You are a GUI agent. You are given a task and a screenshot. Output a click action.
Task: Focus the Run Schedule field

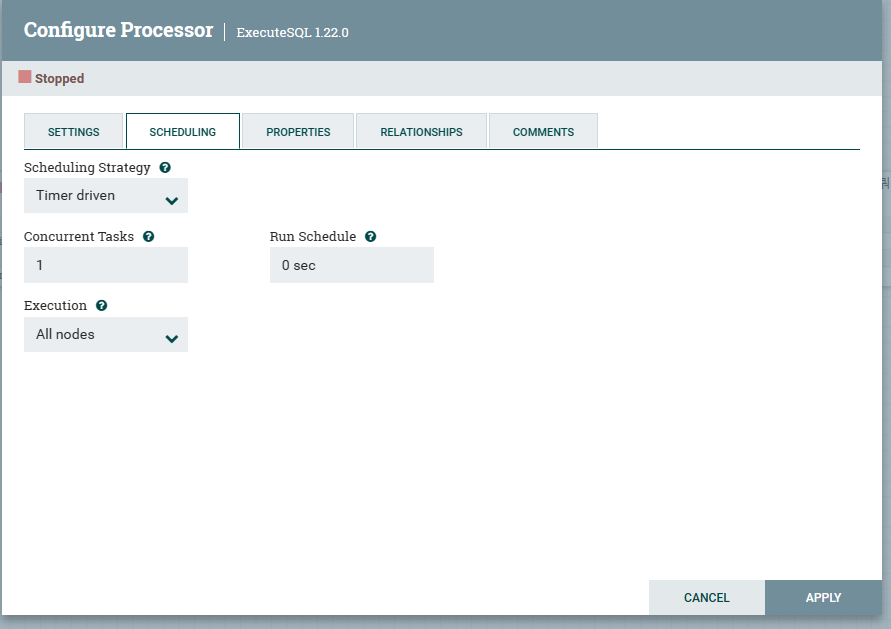tap(352, 265)
